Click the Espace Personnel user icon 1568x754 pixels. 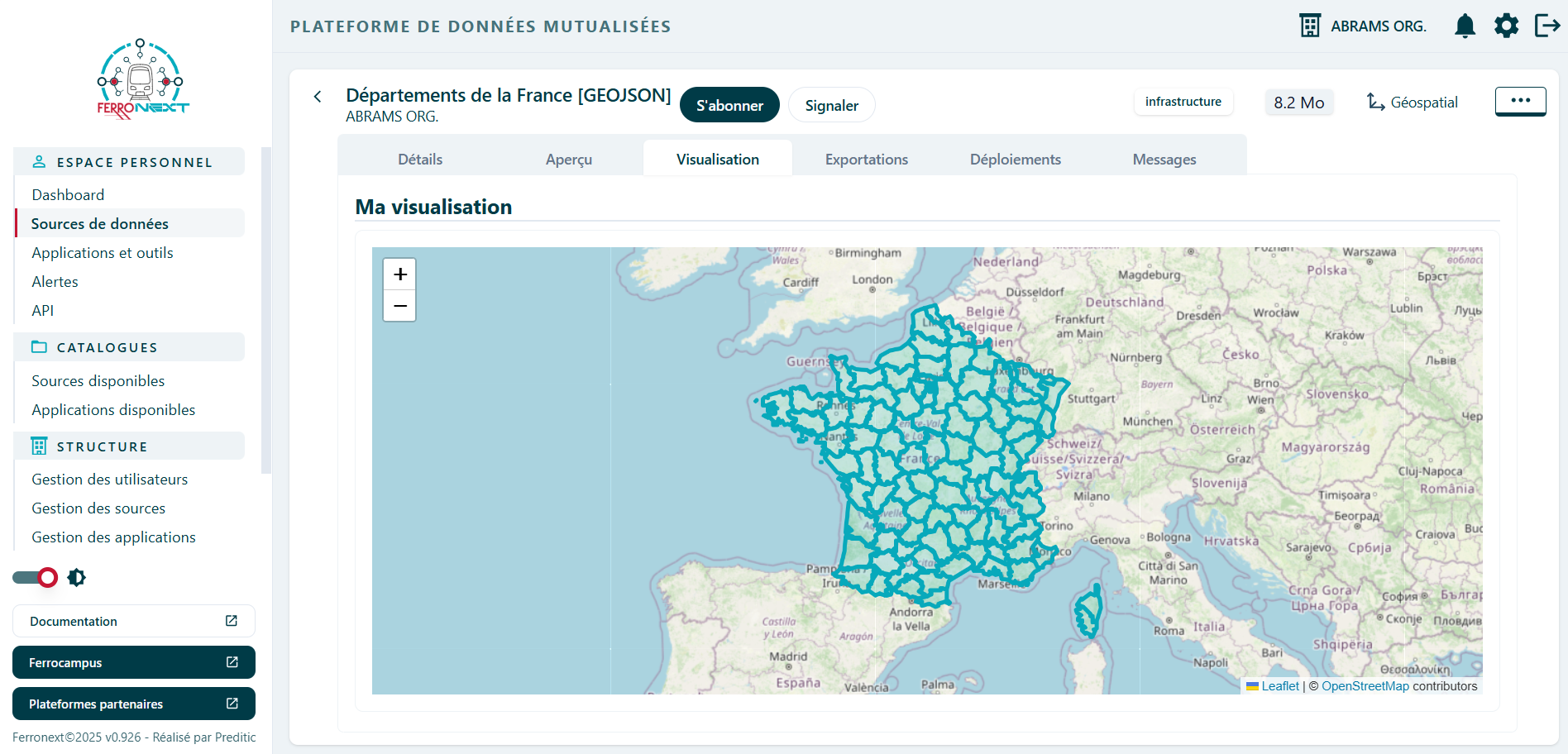(39, 162)
